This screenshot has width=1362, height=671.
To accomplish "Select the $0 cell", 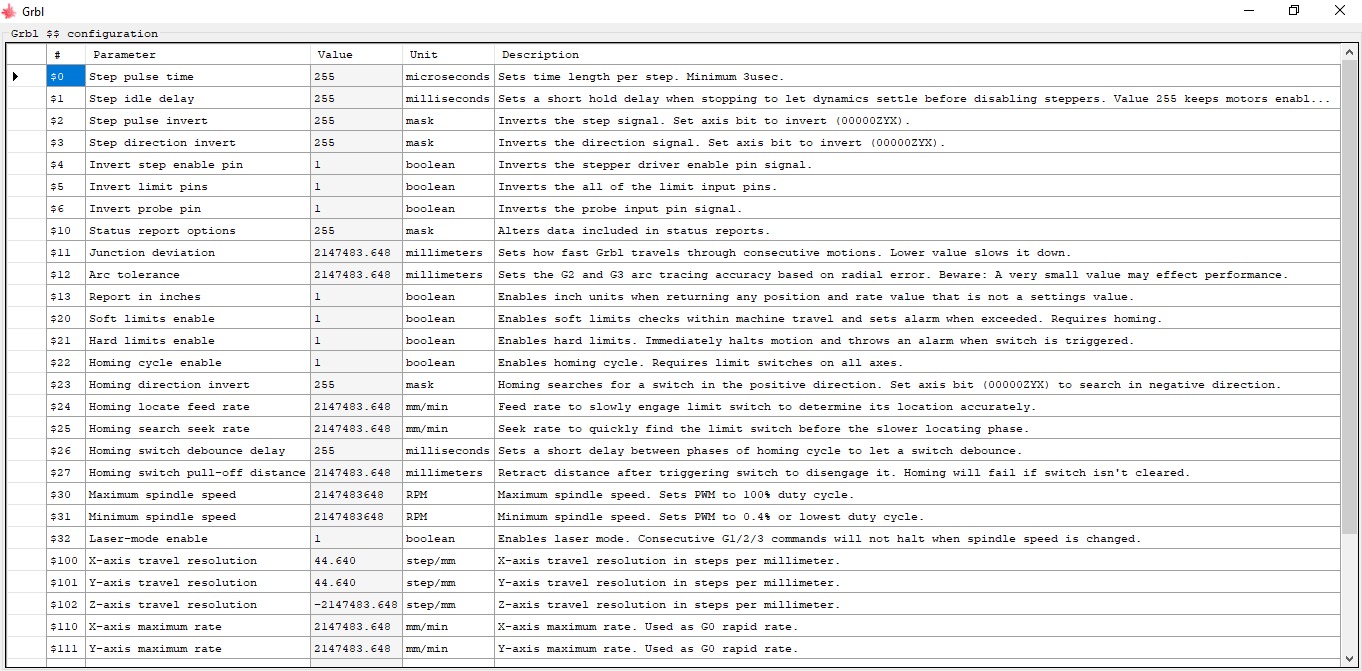I will 65,77.
